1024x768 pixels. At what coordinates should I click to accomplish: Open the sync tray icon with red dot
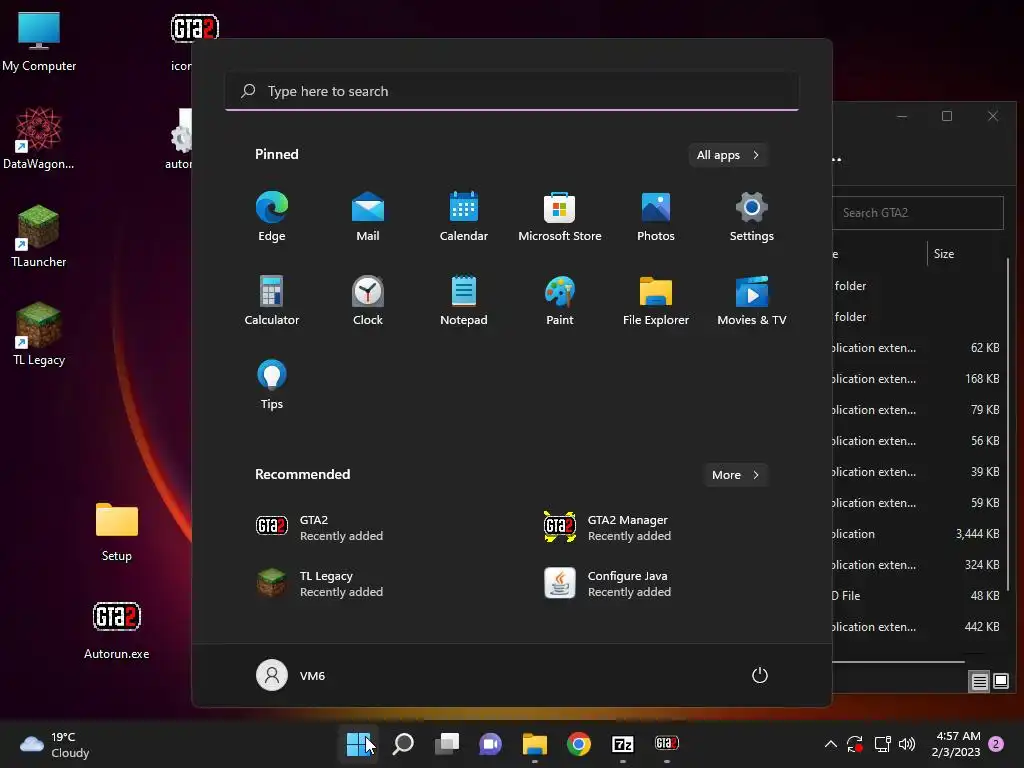(x=855, y=744)
